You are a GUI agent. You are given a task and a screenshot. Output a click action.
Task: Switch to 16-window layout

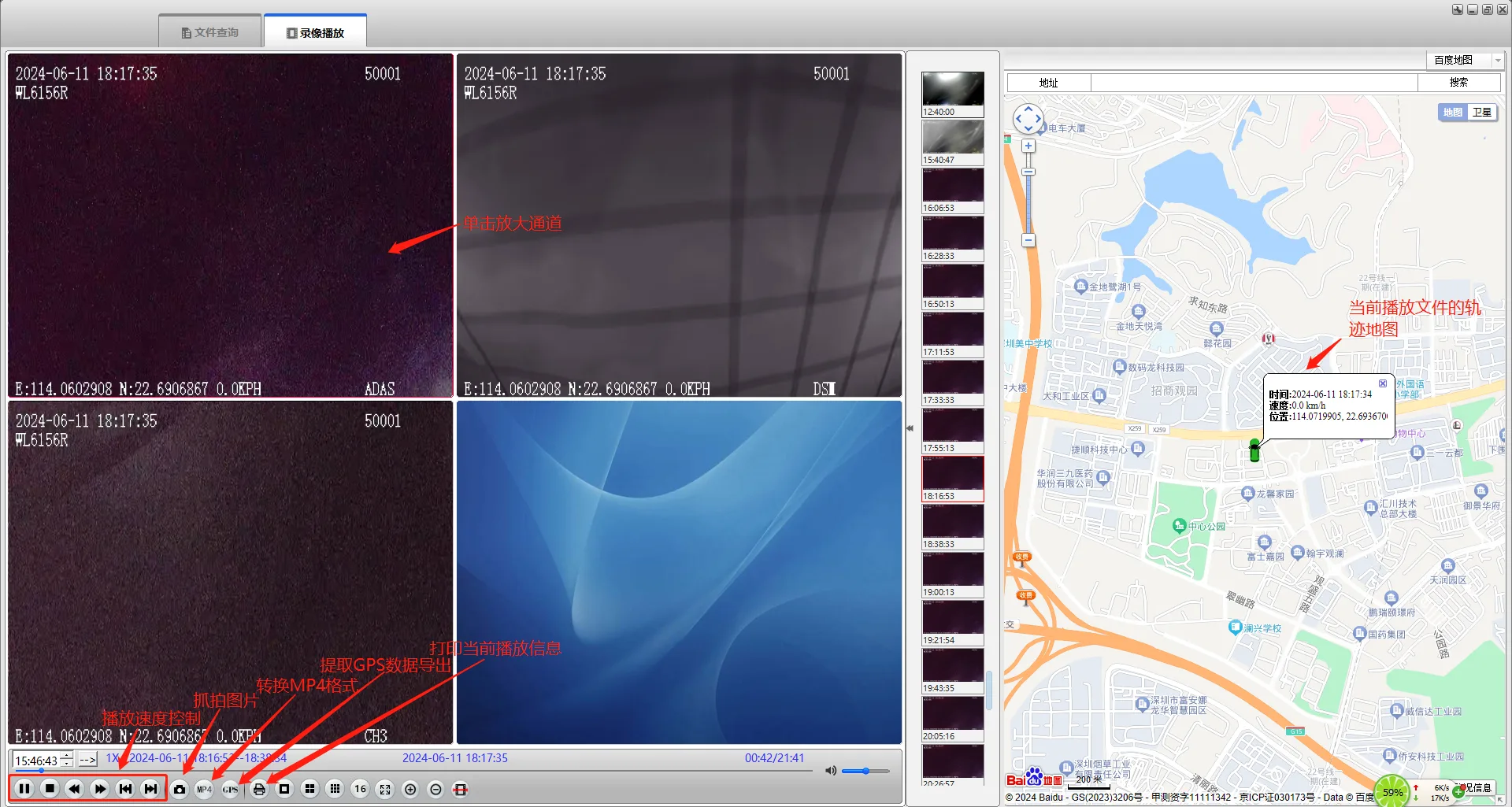point(360,789)
